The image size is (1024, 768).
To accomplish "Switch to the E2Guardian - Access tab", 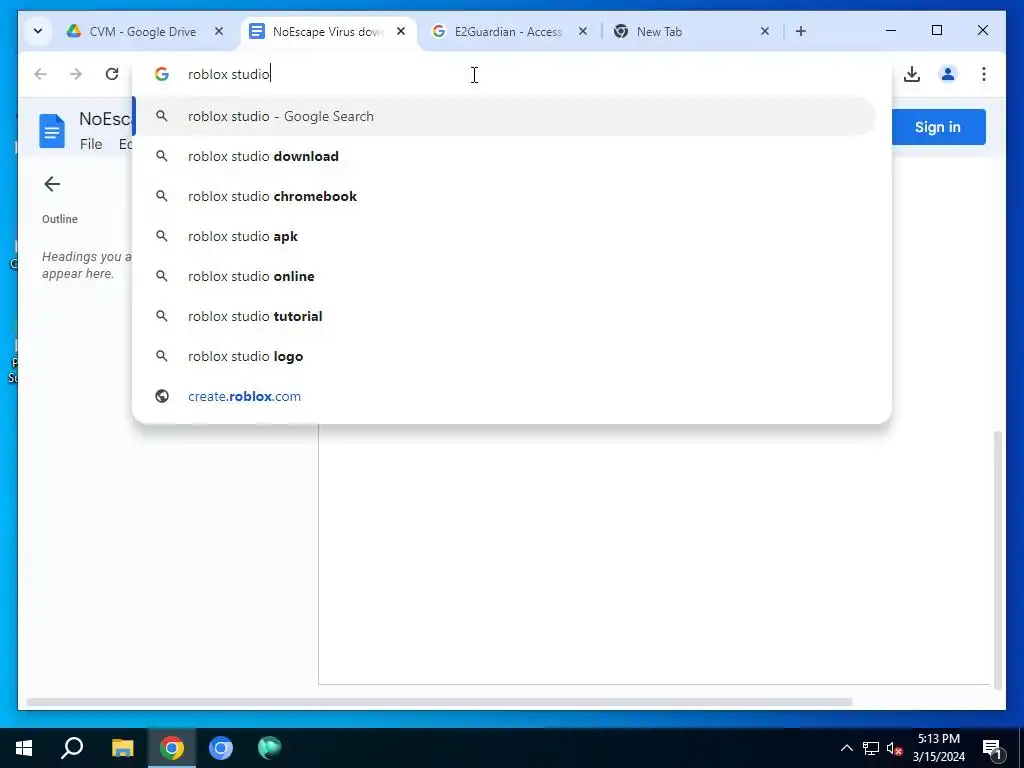I will tap(510, 31).
